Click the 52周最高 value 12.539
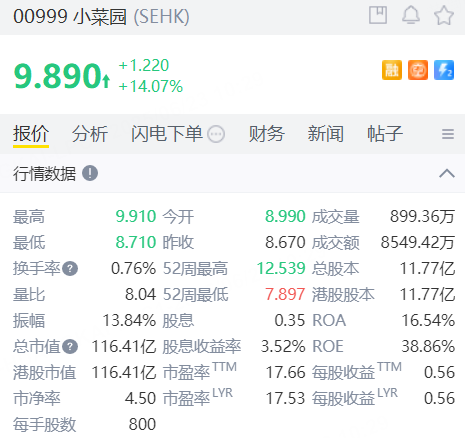Screen dimensions: 465x438 [x=281, y=268]
